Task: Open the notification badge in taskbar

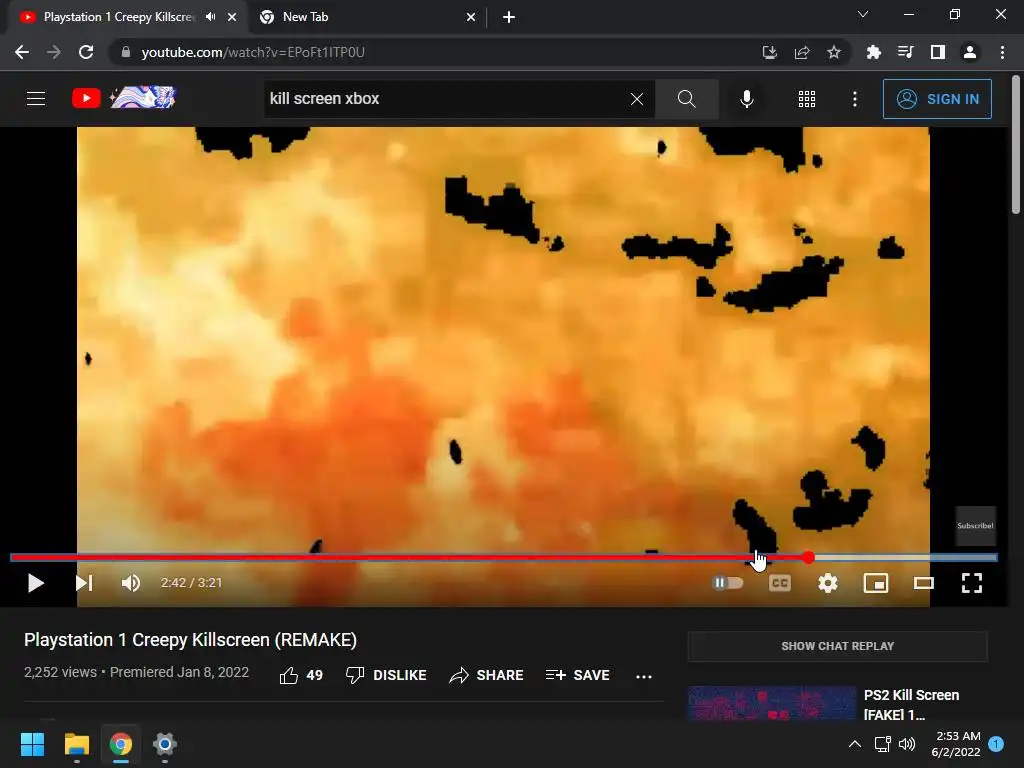Action: (x=996, y=744)
